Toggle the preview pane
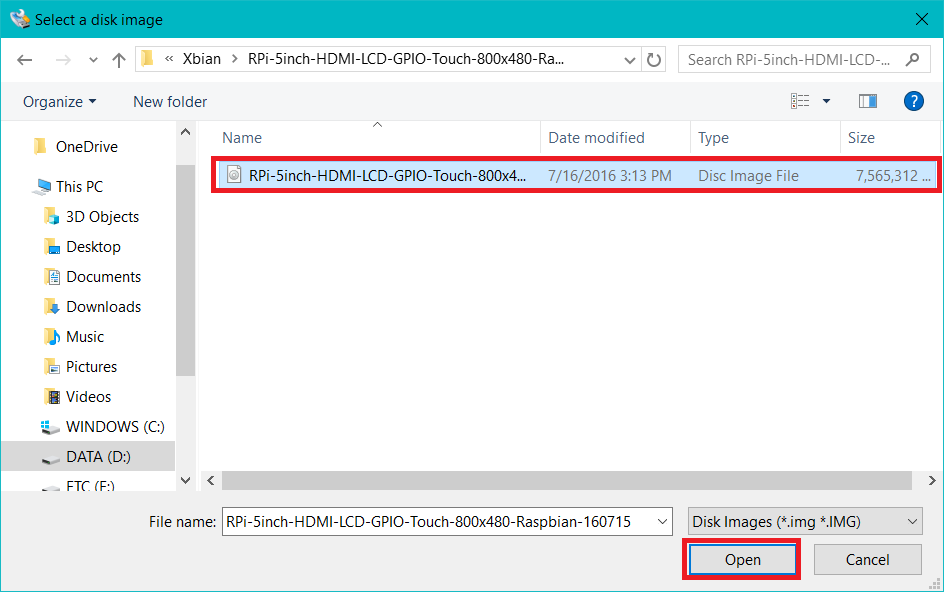The width and height of the screenshot is (944, 592). click(868, 101)
